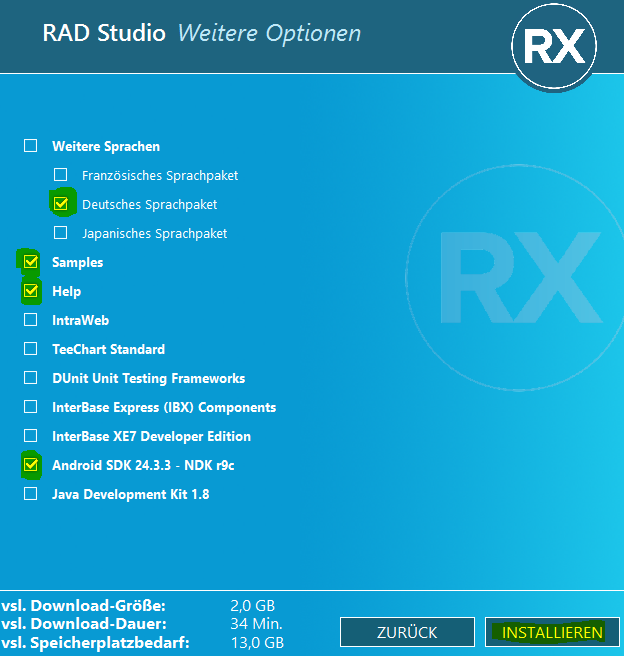Image resolution: width=624 pixels, height=656 pixels.
Task: Click 'vsl. Speicherplatzbedarf:' label
Action: click(95, 643)
